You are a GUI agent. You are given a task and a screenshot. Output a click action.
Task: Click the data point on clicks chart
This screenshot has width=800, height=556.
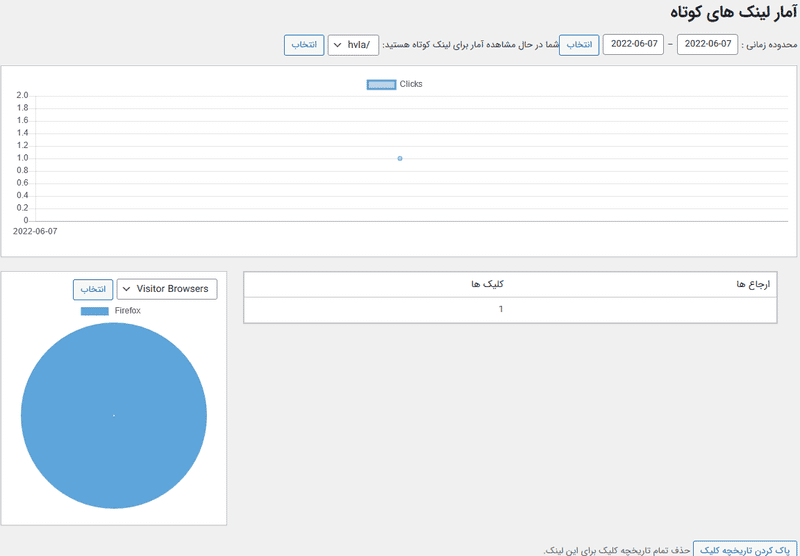click(x=400, y=159)
